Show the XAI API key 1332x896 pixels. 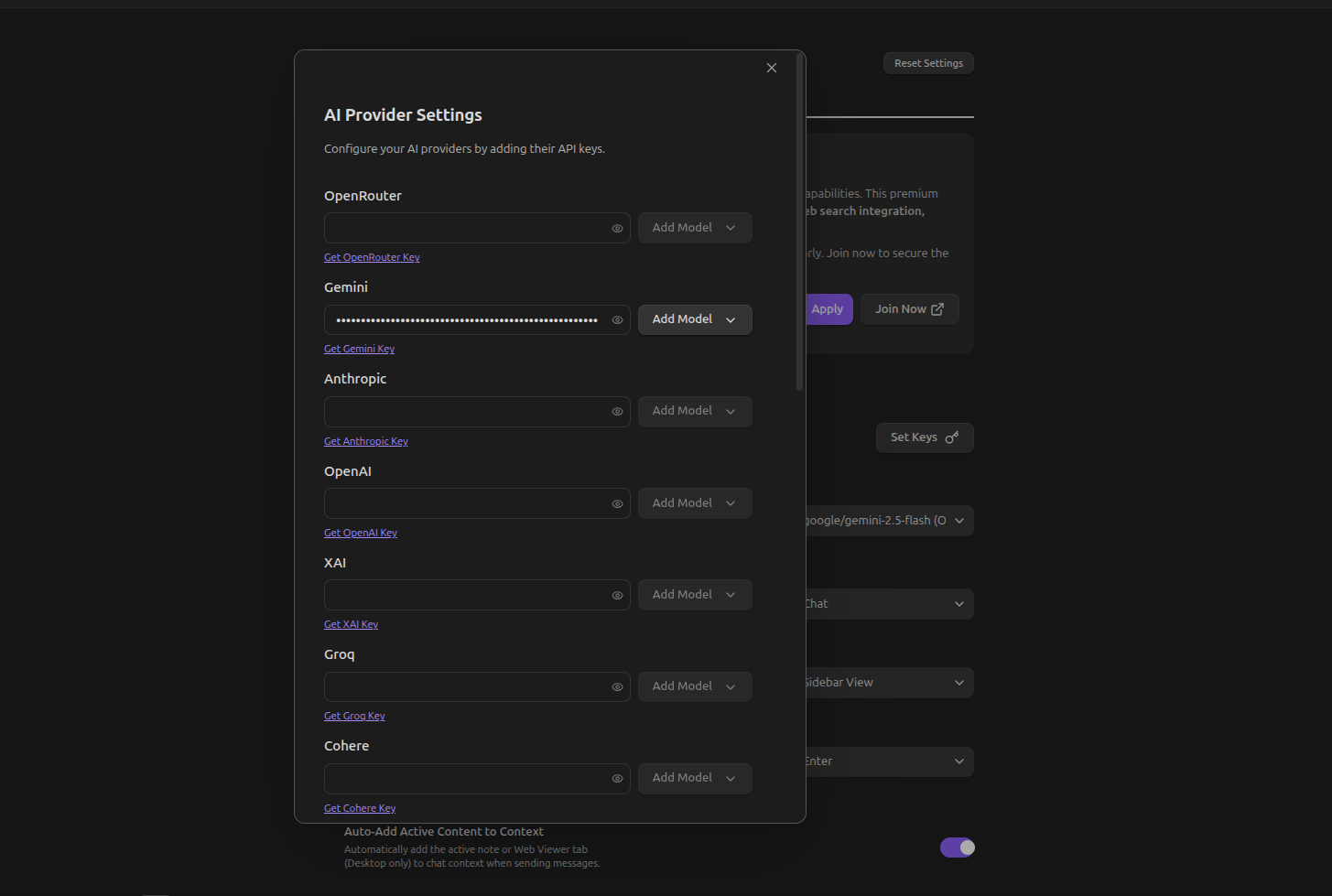tap(617, 596)
